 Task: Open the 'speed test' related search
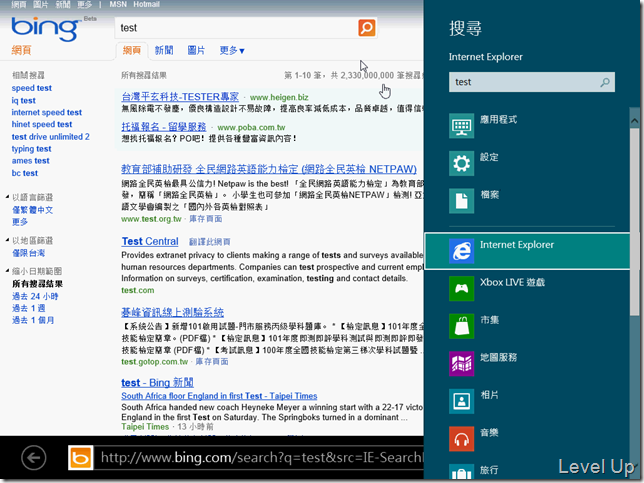[32, 88]
